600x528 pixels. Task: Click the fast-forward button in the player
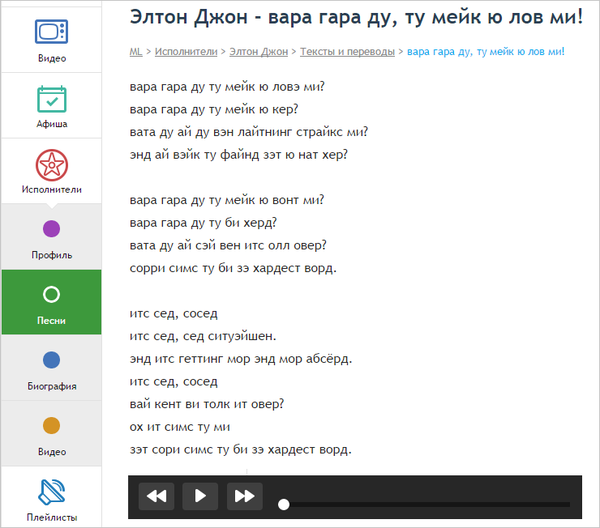tap(245, 496)
